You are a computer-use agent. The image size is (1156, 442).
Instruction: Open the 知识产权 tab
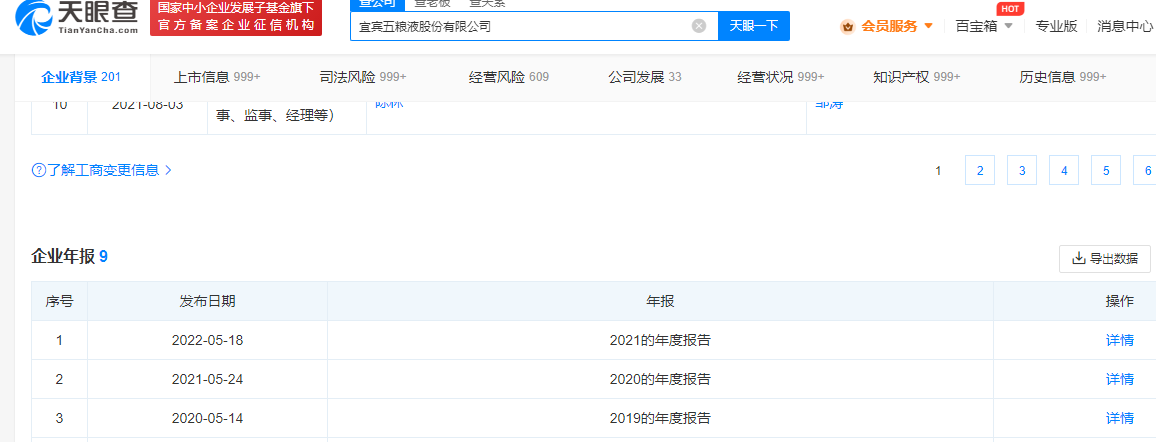click(x=915, y=77)
